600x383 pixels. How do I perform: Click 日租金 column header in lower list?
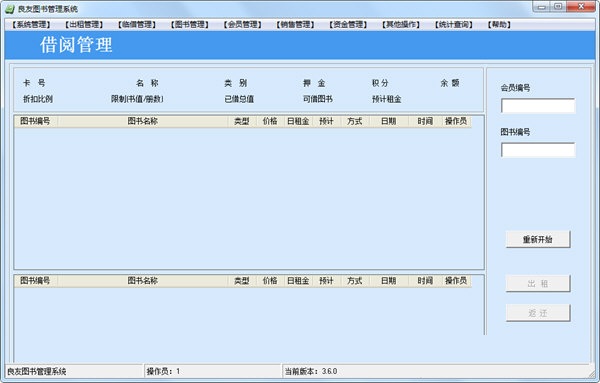pos(298,281)
